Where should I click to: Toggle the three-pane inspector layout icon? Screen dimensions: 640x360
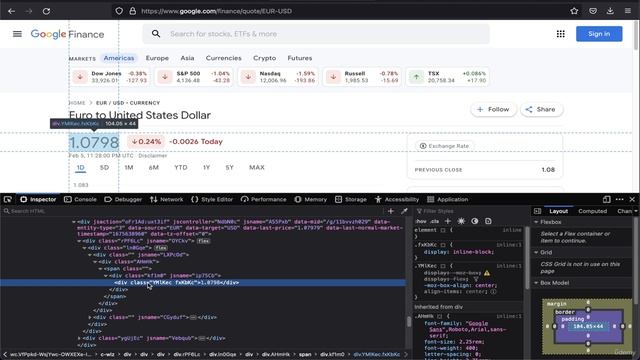click(537, 211)
